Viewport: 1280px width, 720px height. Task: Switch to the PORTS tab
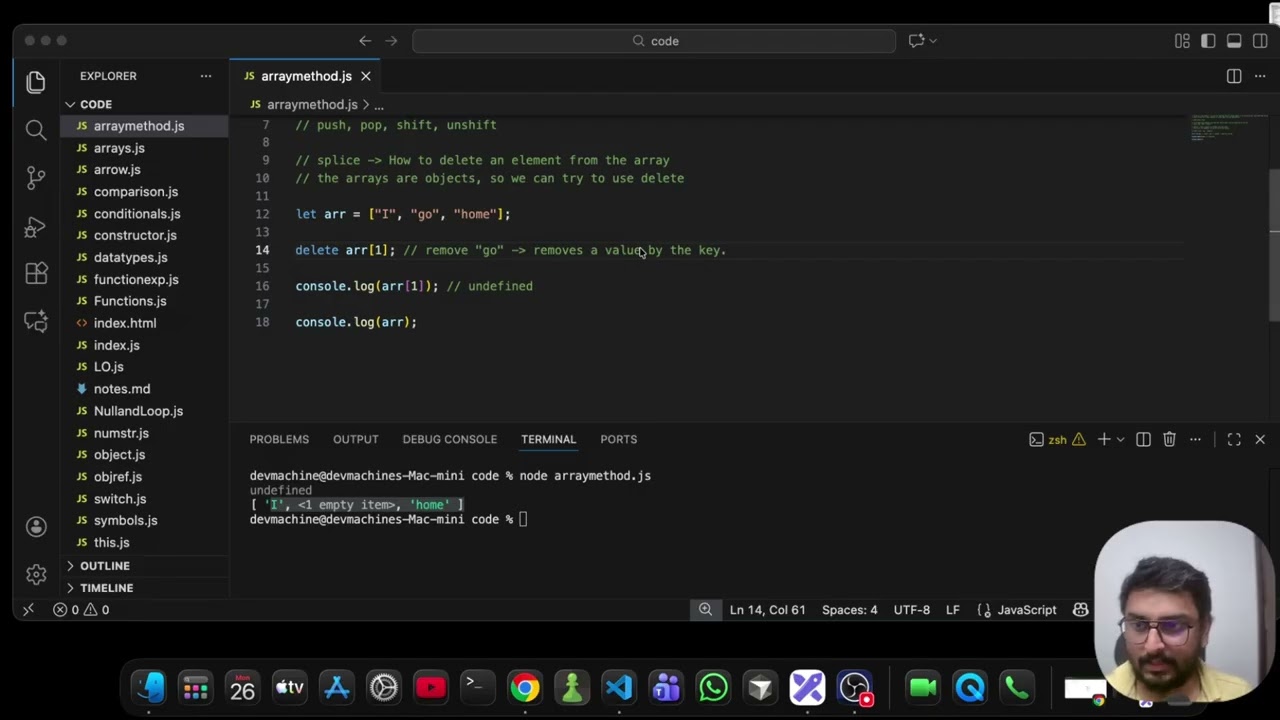point(618,439)
